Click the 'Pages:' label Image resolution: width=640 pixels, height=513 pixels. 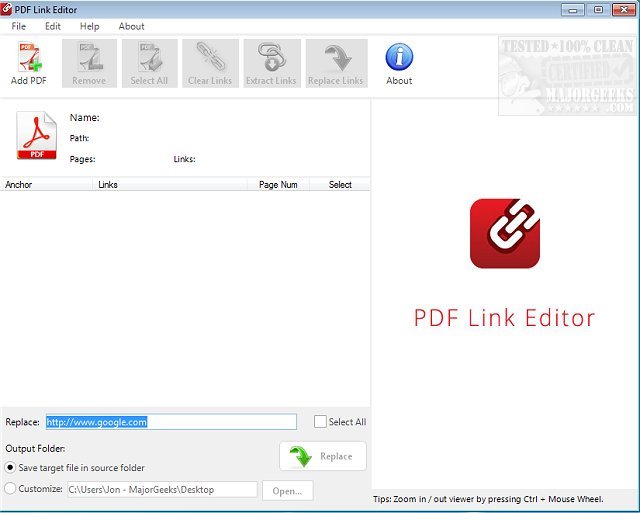click(x=82, y=159)
